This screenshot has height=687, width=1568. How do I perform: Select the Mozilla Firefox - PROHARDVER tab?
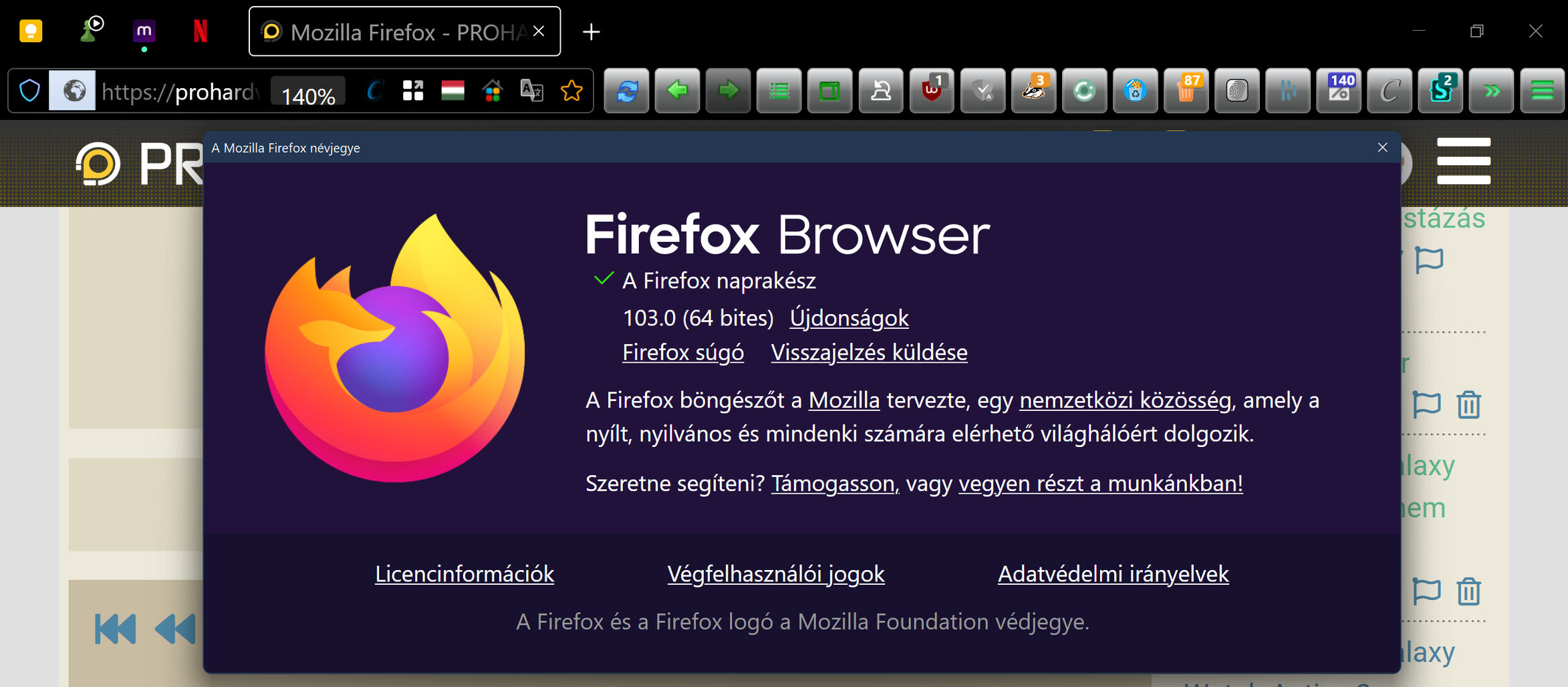404,31
